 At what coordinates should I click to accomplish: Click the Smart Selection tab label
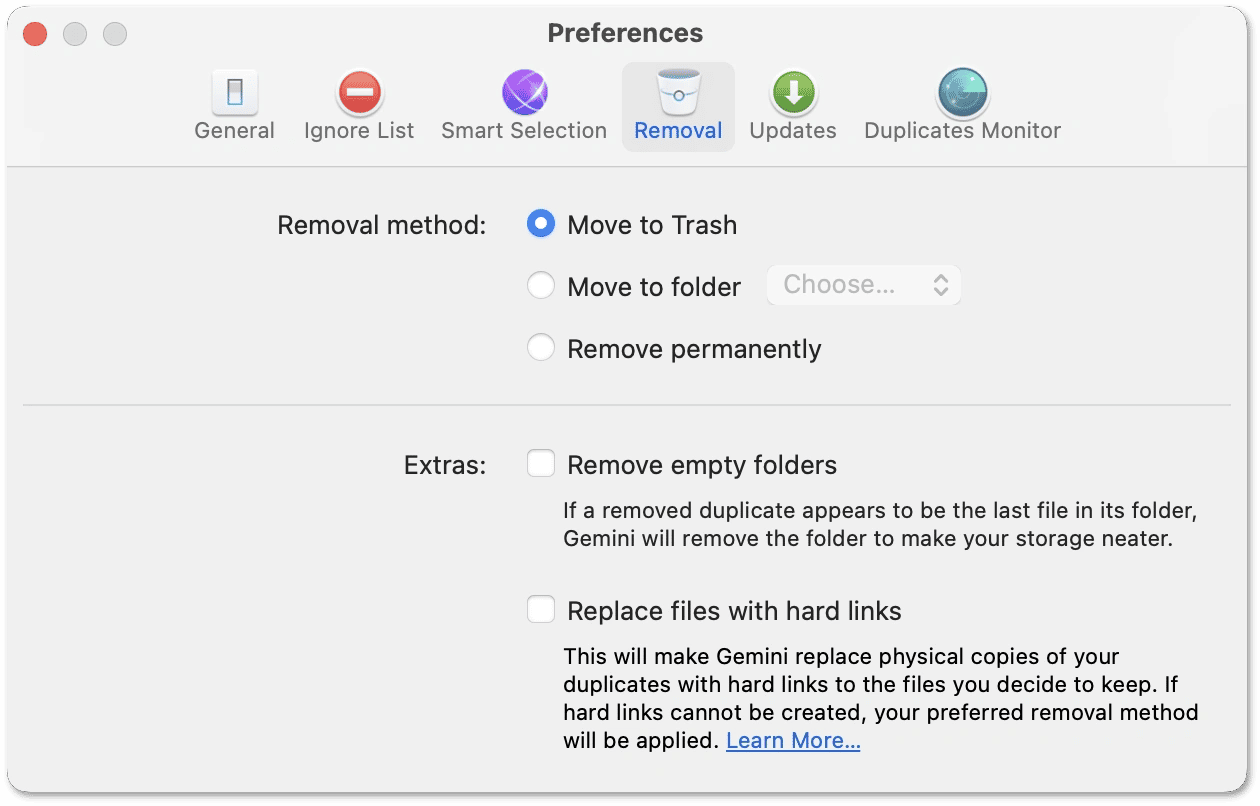(524, 131)
